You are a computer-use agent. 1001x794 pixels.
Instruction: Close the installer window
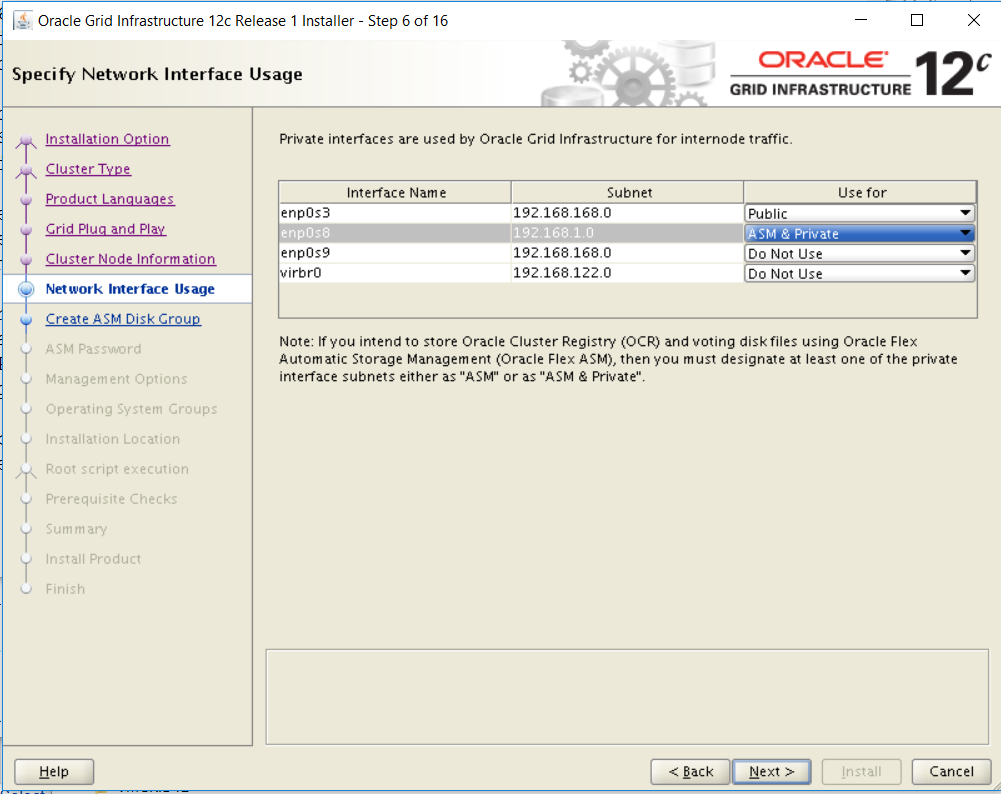(x=974, y=20)
